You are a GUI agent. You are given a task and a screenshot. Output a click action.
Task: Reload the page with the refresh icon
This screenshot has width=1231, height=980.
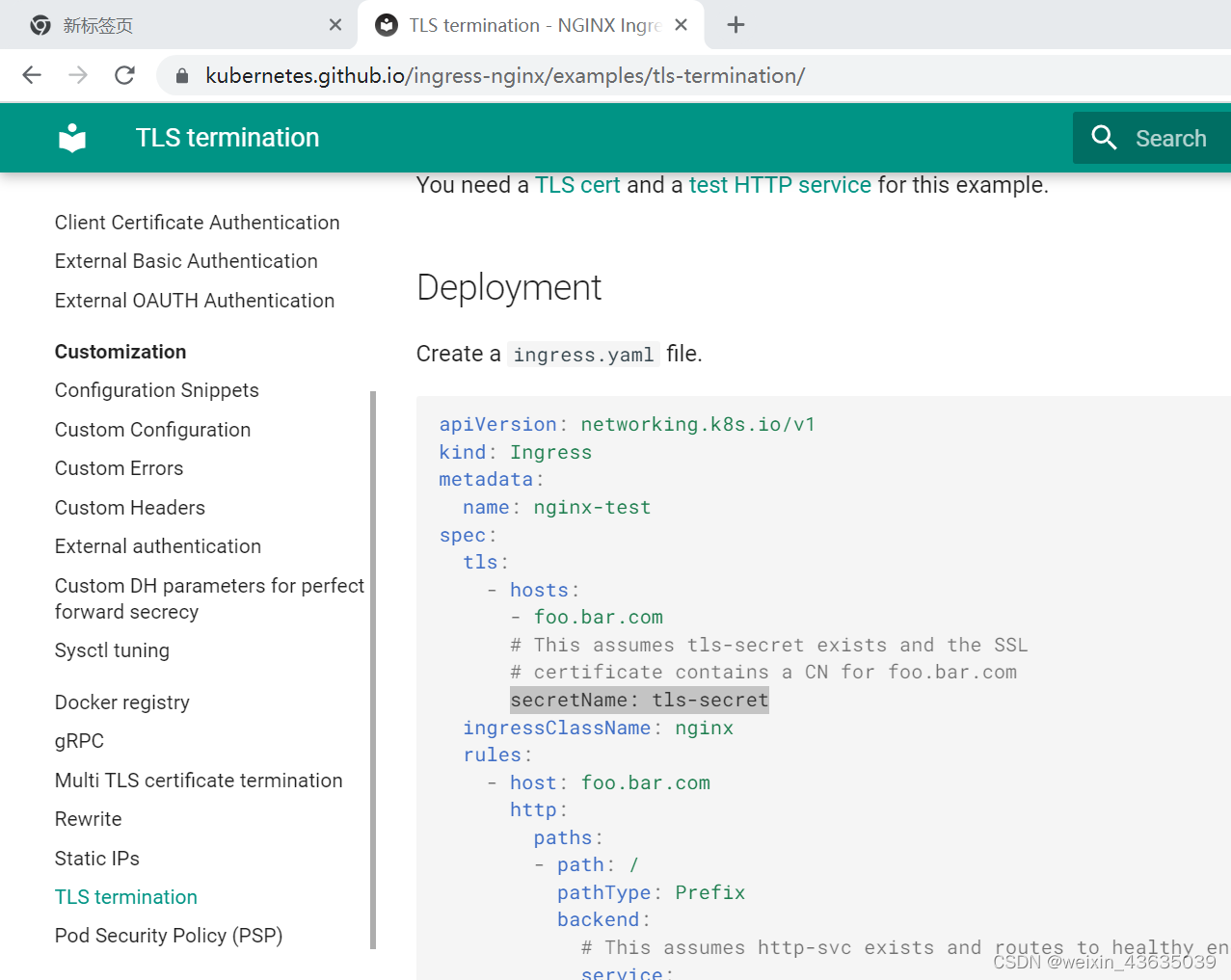point(124,75)
